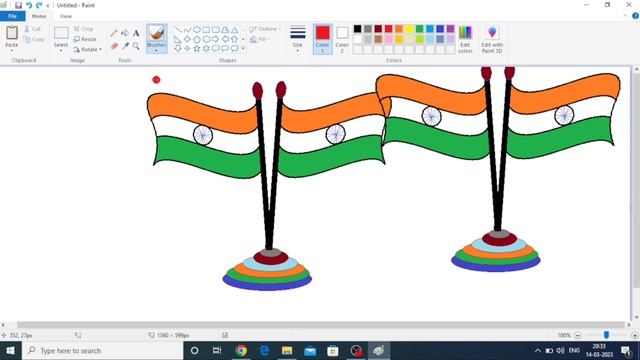Open Edit with Paint 3D

pyautogui.click(x=492, y=40)
